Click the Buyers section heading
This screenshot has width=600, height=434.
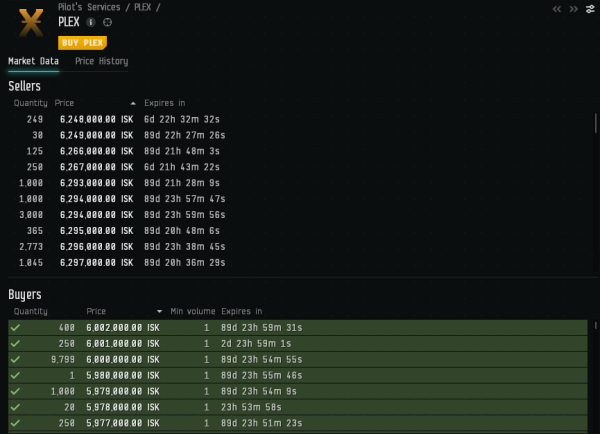click(x=25, y=295)
